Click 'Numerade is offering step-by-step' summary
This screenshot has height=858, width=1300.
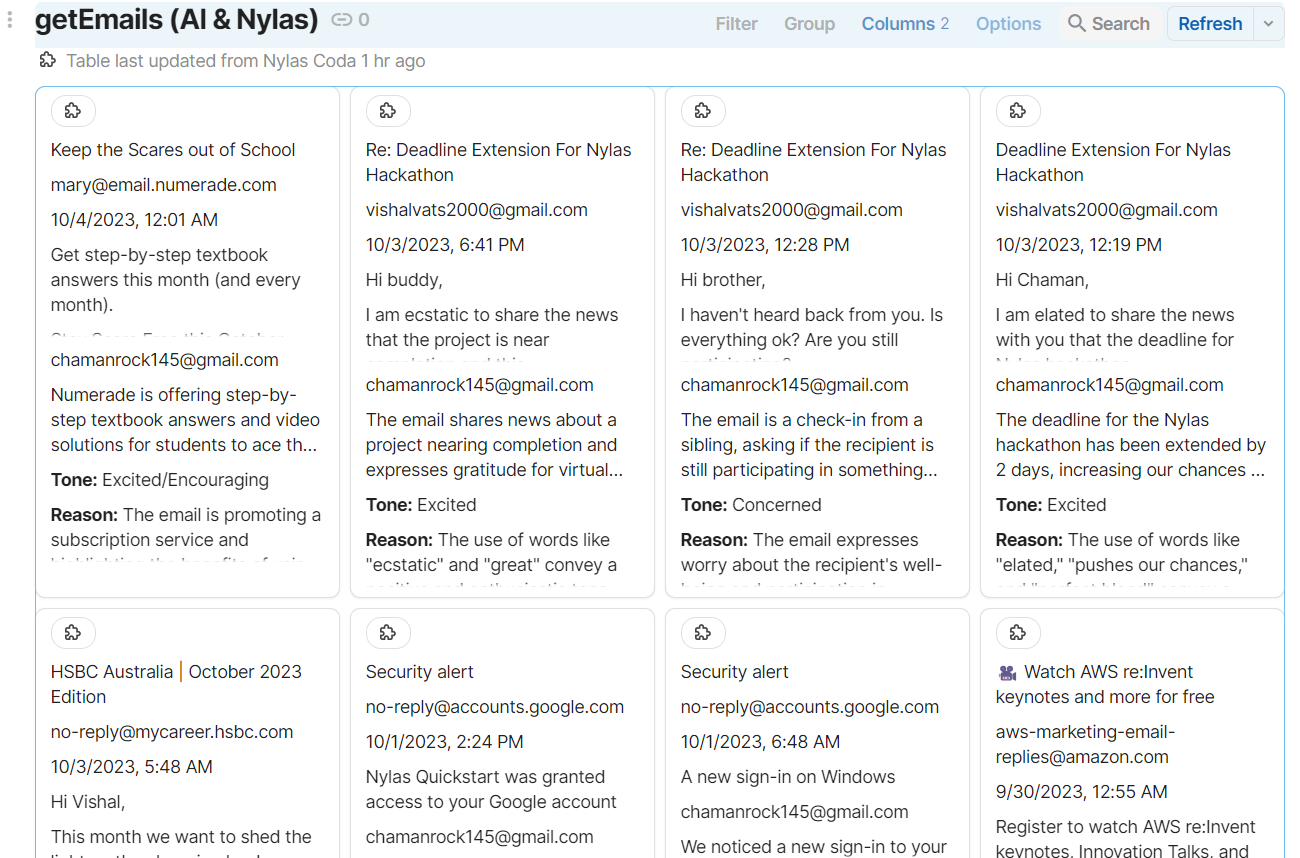185,420
